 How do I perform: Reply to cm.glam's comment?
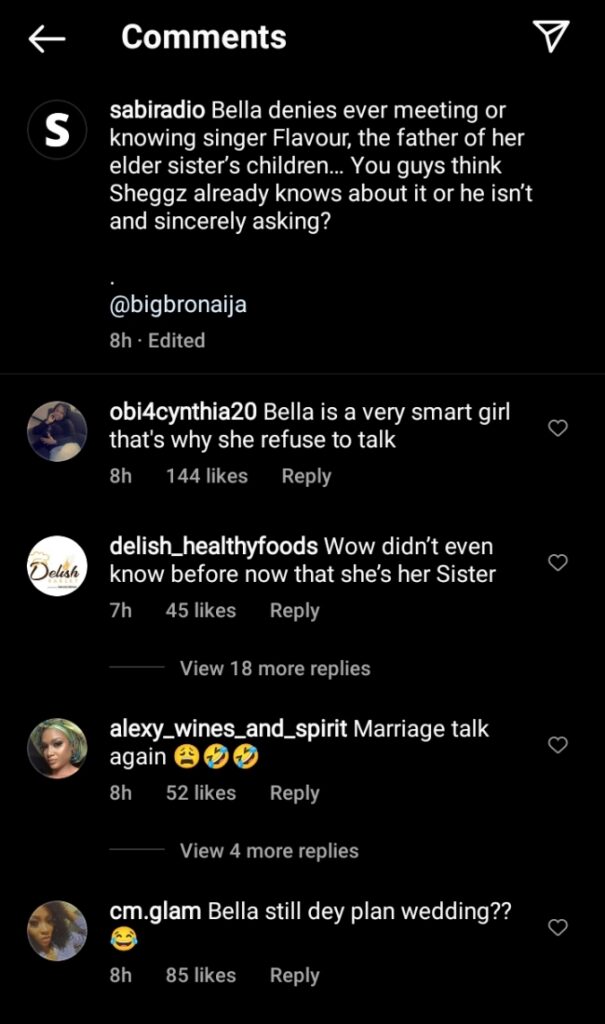tap(294, 975)
